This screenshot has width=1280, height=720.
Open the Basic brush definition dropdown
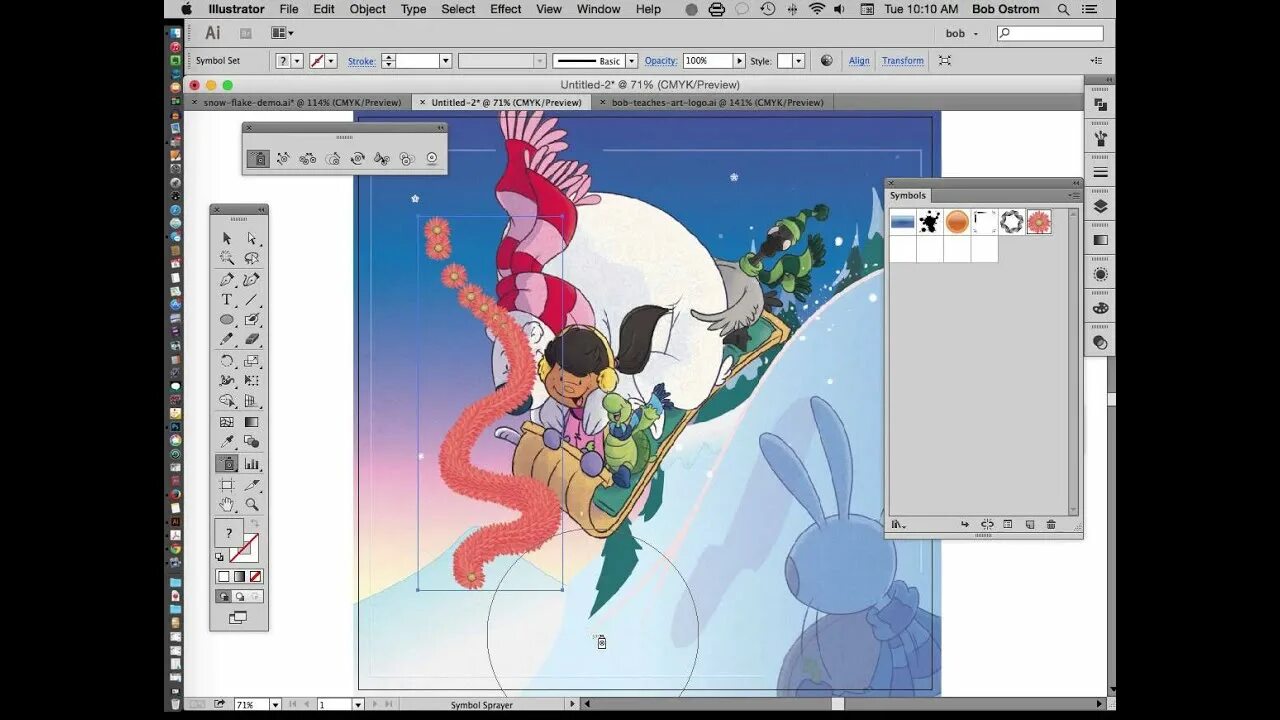(x=631, y=61)
